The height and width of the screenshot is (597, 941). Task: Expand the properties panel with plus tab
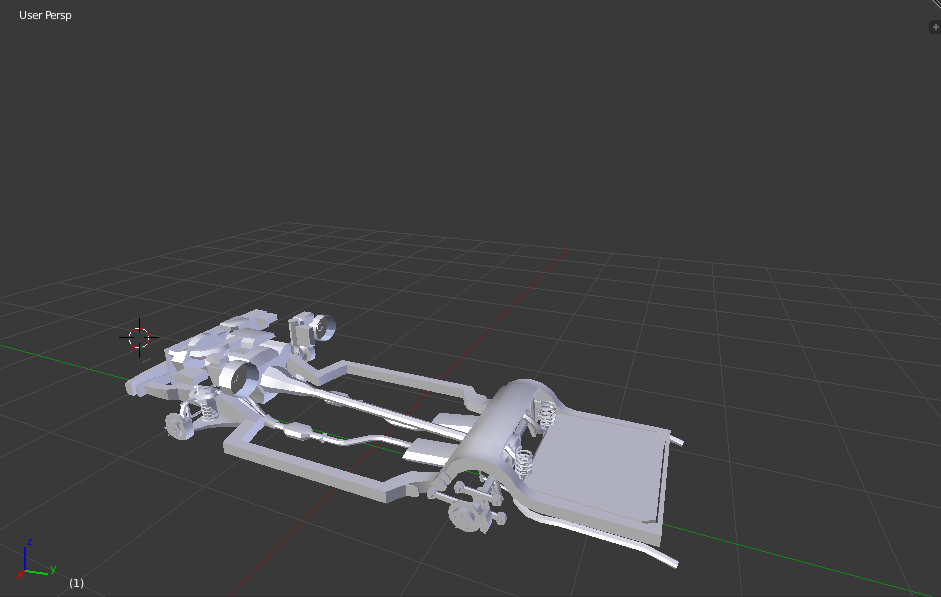935,27
